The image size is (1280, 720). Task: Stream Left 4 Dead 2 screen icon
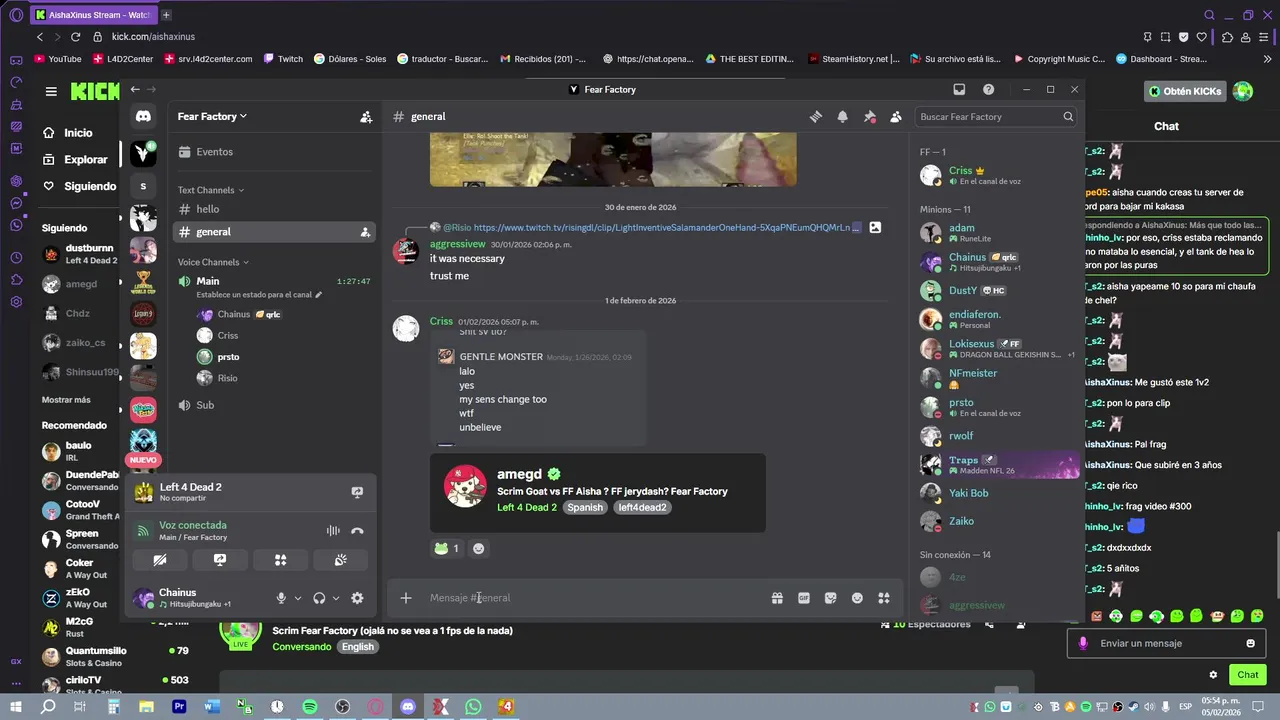[x=357, y=492]
